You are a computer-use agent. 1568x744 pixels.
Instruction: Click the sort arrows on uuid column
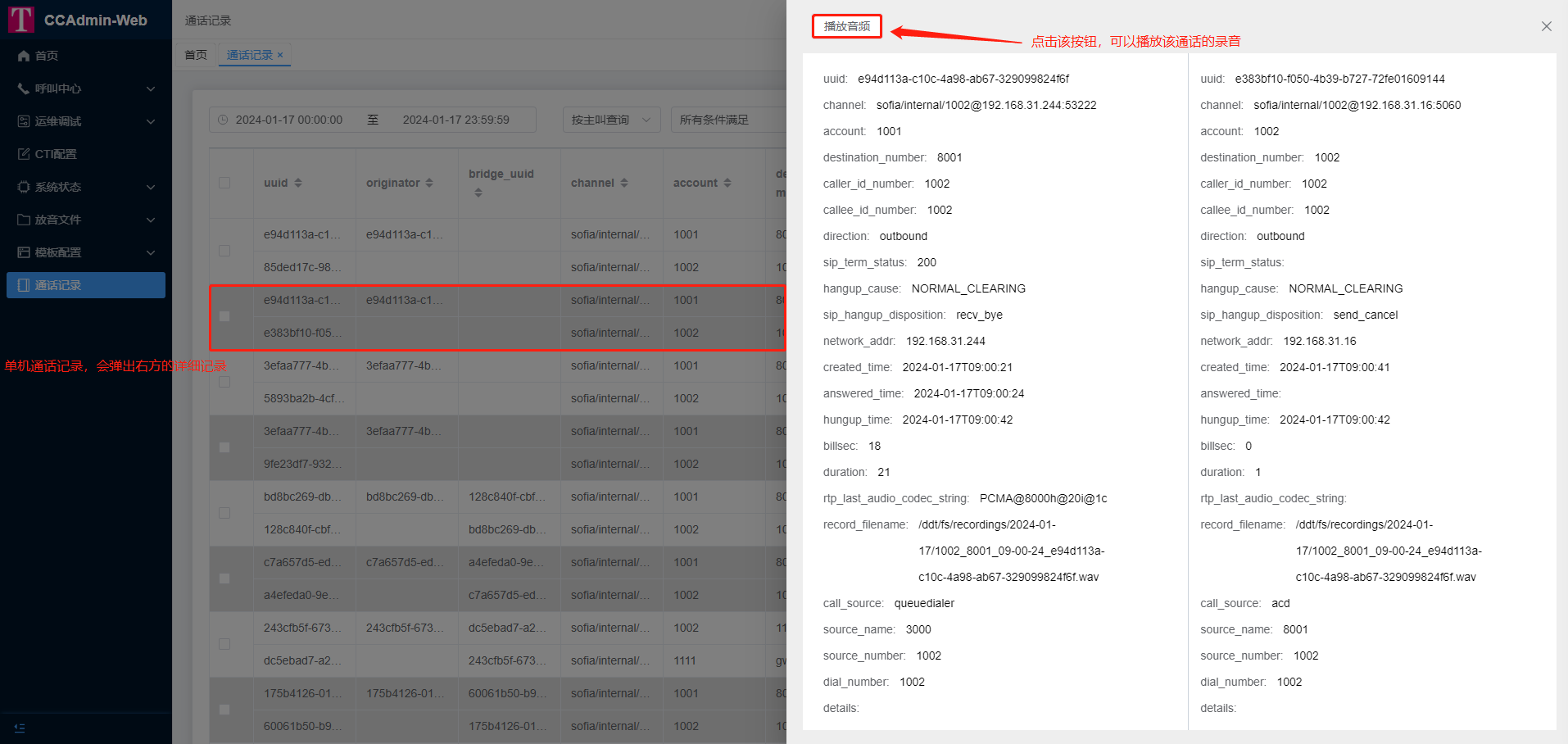pyautogui.click(x=298, y=183)
